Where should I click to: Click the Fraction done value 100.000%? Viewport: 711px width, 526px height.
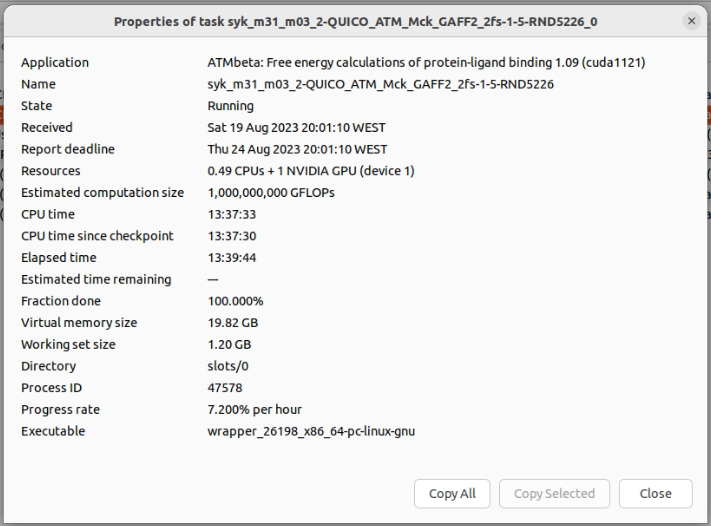[235, 301]
